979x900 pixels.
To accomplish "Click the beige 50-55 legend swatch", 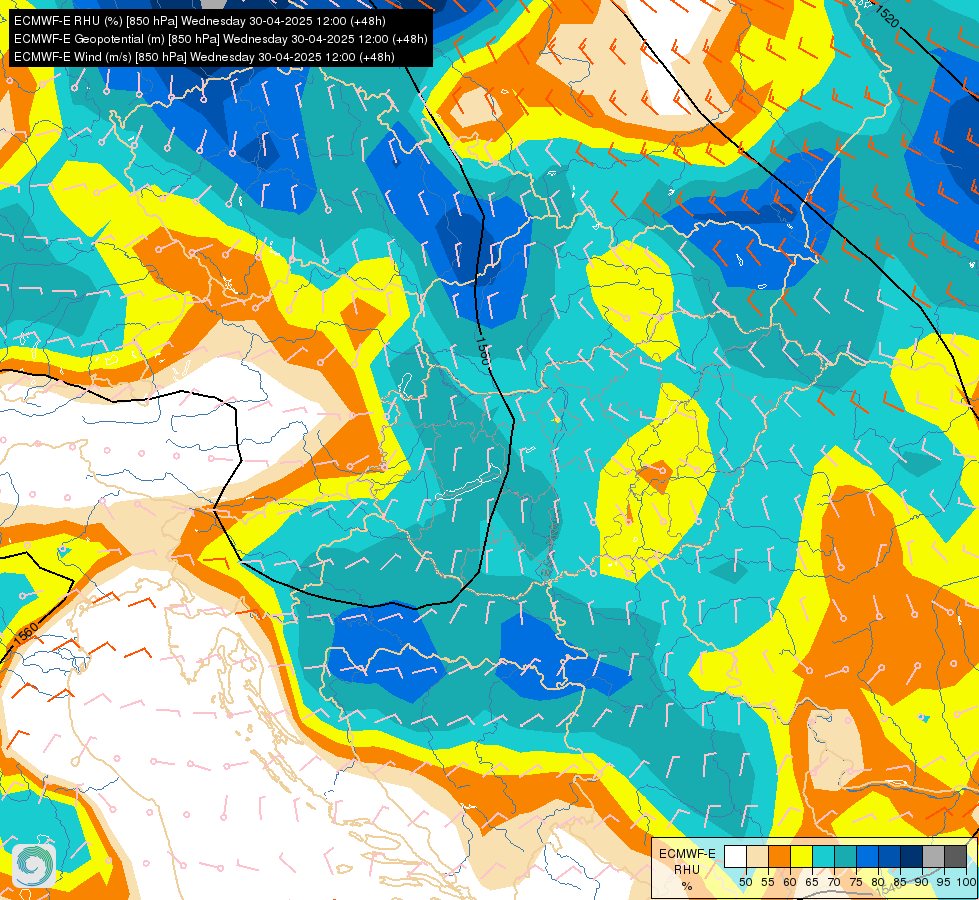I will [x=757, y=856].
